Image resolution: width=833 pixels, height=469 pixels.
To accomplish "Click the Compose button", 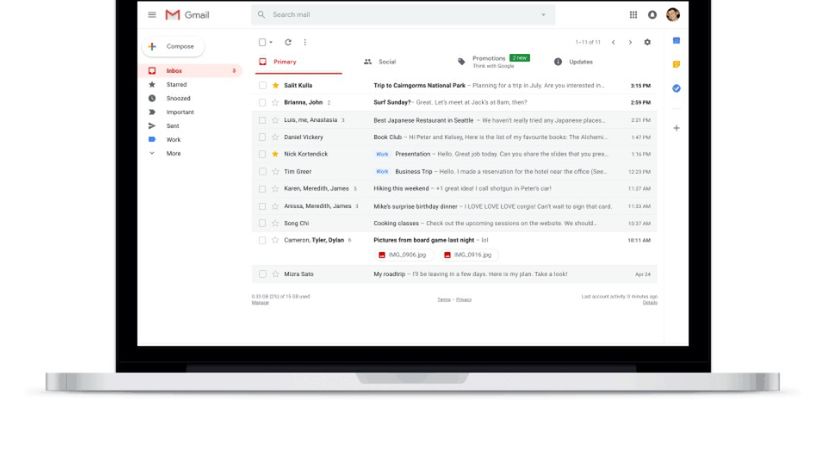I will 173,47.
